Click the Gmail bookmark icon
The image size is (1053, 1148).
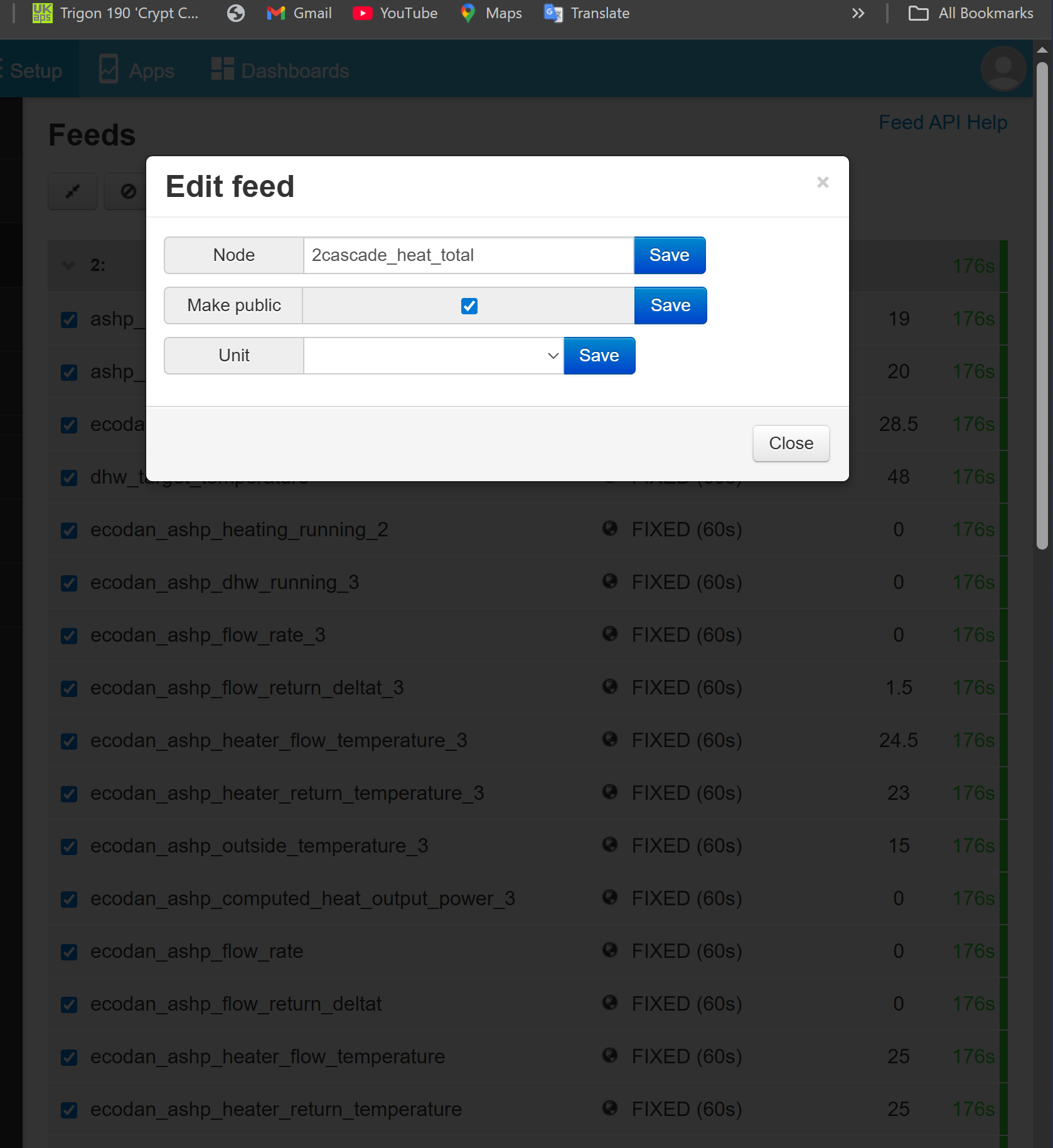coord(275,13)
